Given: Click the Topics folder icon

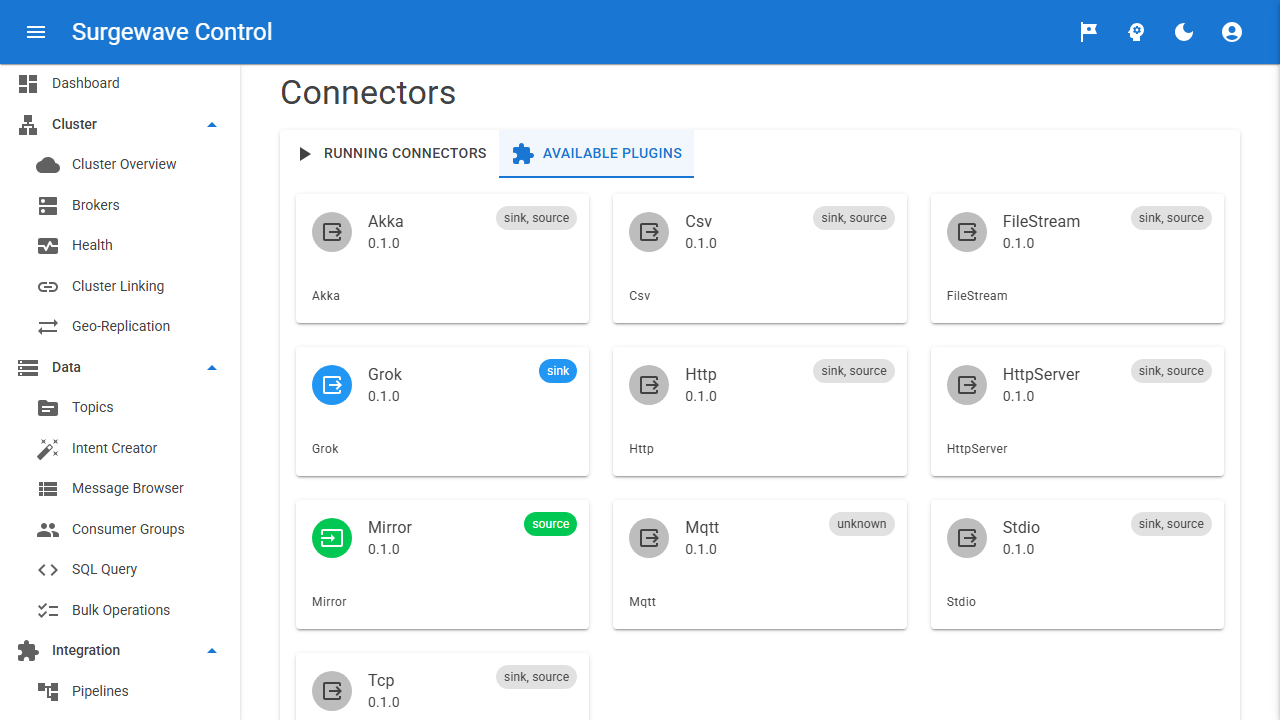Looking at the screenshot, I should tap(48, 408).
